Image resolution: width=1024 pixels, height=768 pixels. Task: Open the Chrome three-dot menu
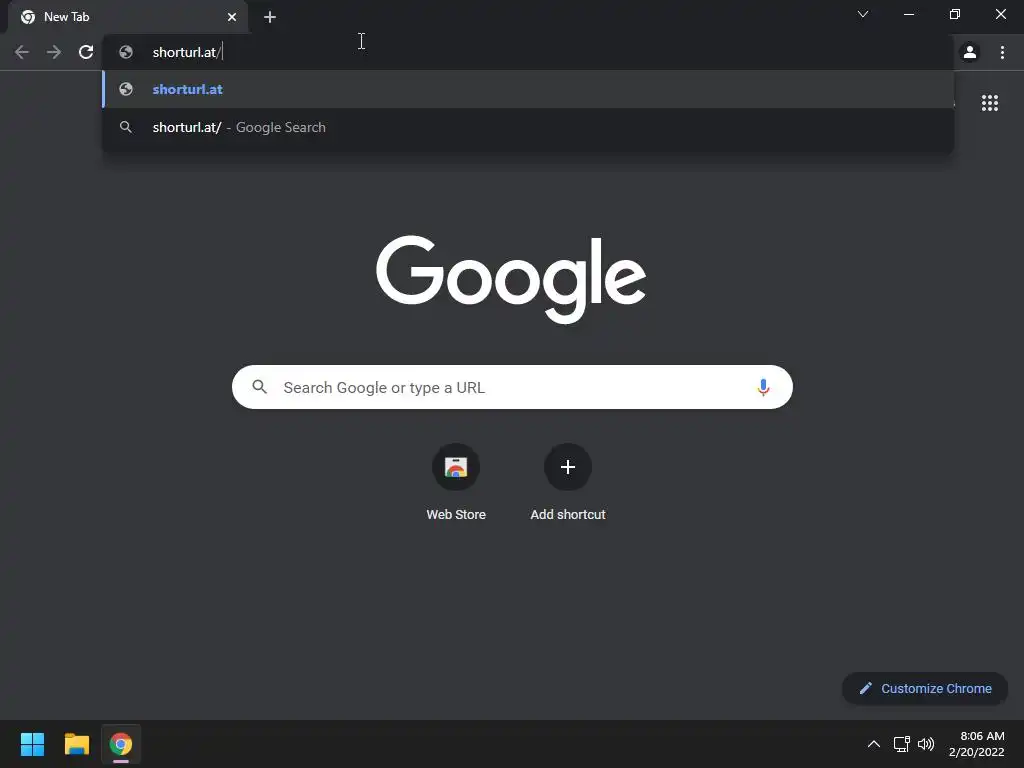(1002, 52)
